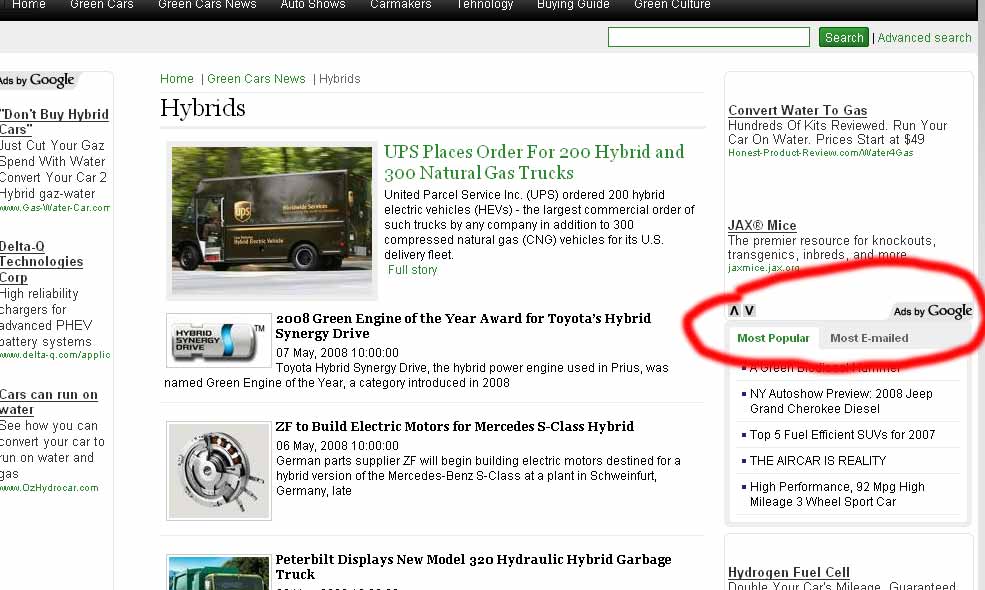The image size is (985, 590).
Task: Open the Hydrogen Fuel Cell ad title
Action: click(x=788, y=572)
